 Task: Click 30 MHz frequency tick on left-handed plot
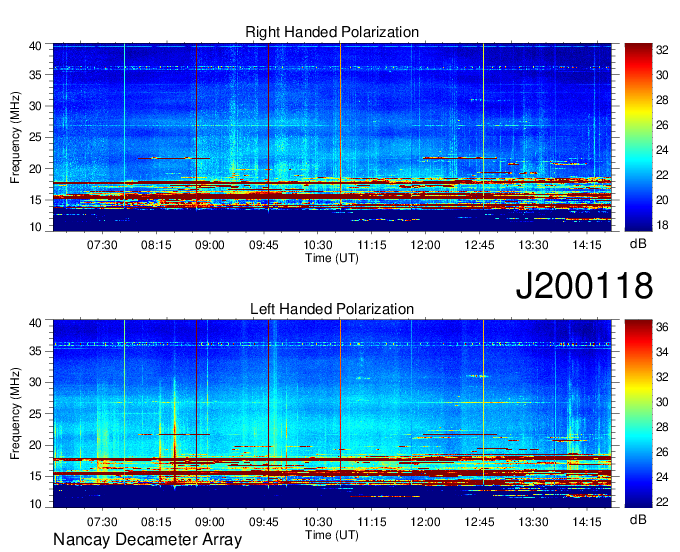click(x=35, y=382)
